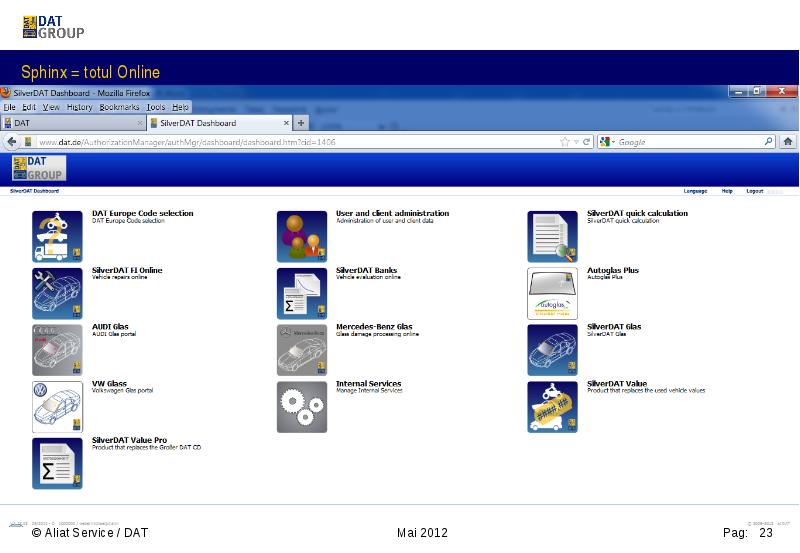800x553 pixels.
Task: Switch to the DAT tab
Action: tap(74, 123)
